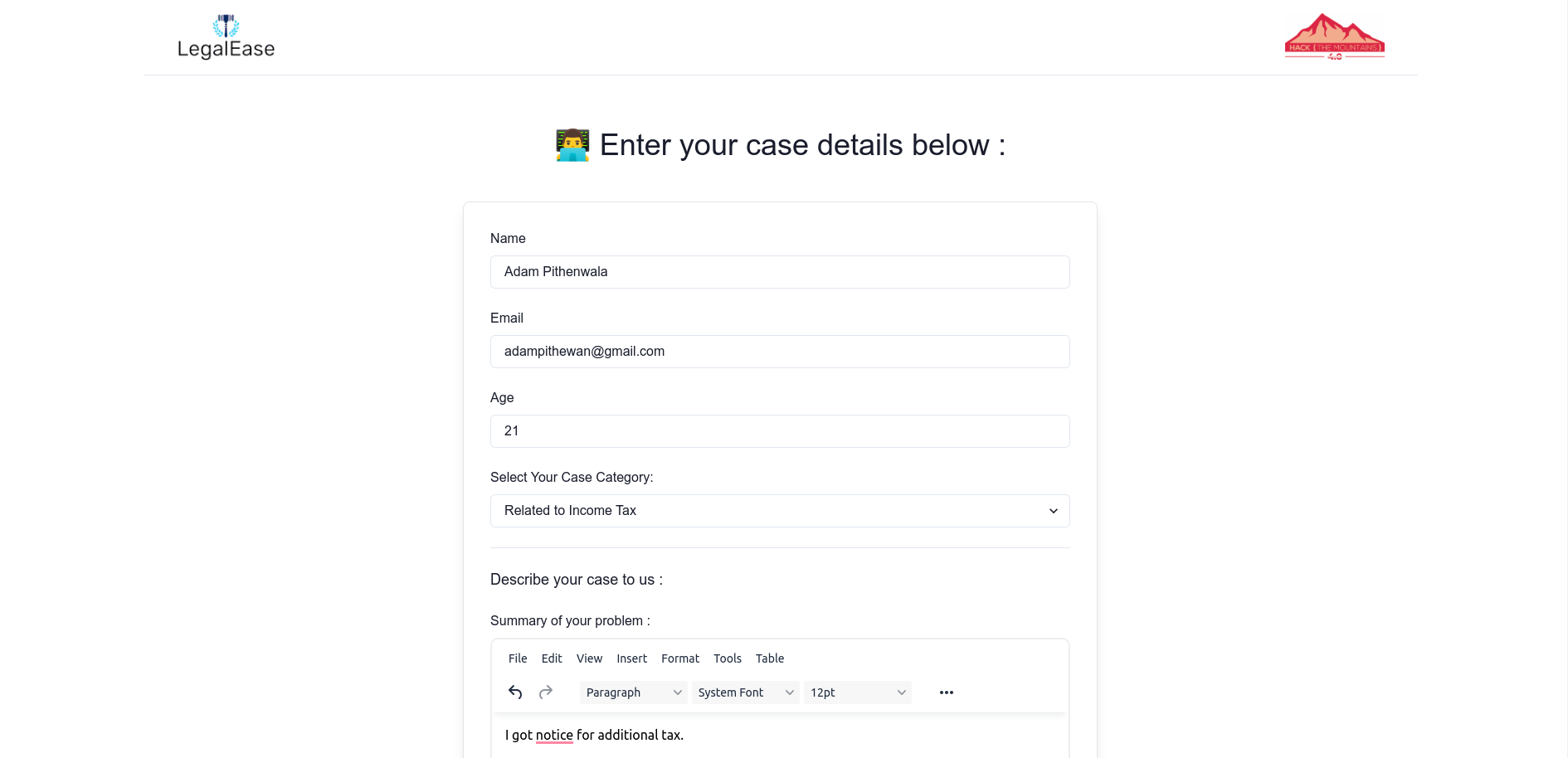Open the Table menu
This screenshot has height=758, width=1568.
770,658
